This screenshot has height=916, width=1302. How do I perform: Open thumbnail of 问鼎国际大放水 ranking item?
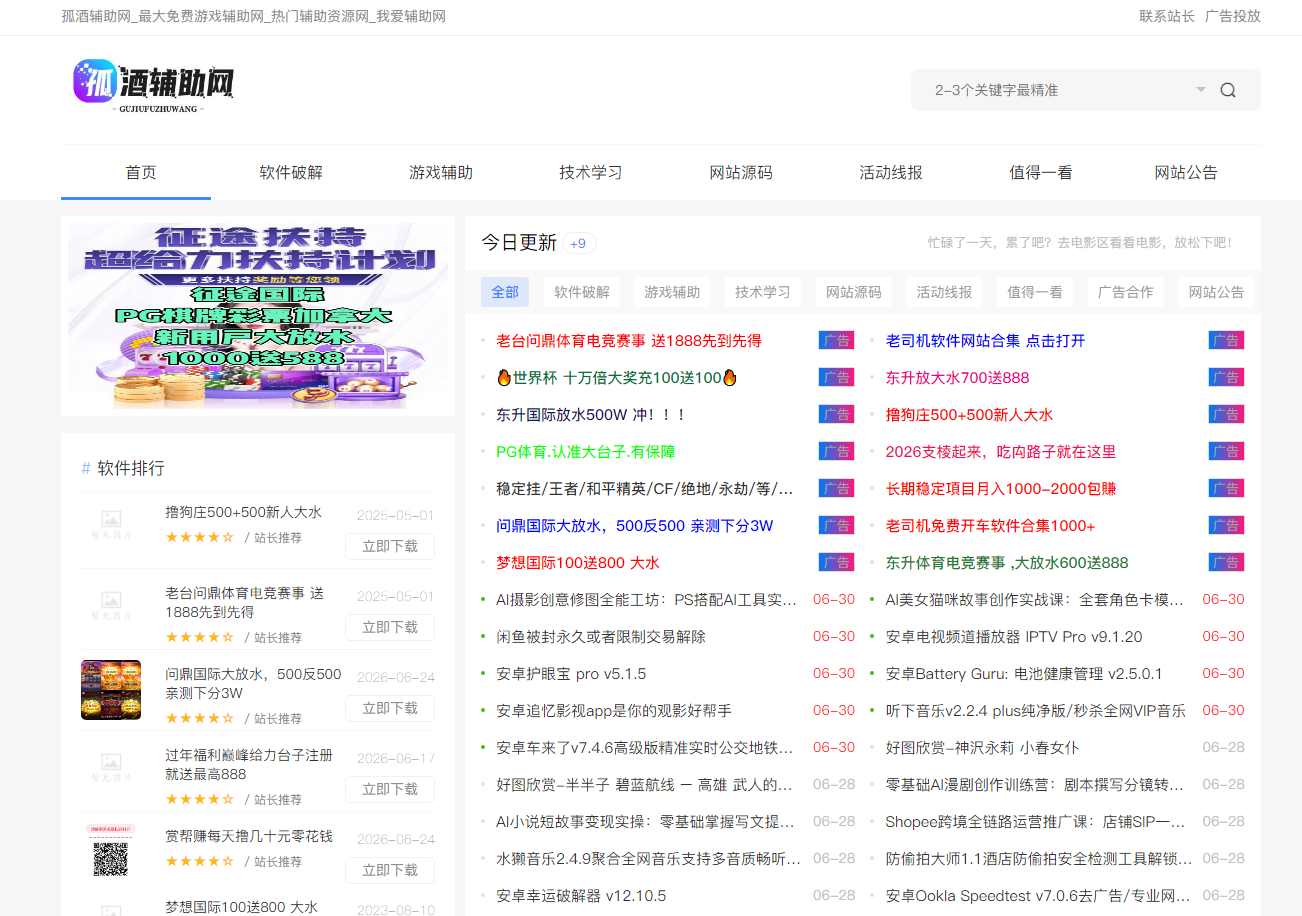click(x=111, y=690)
